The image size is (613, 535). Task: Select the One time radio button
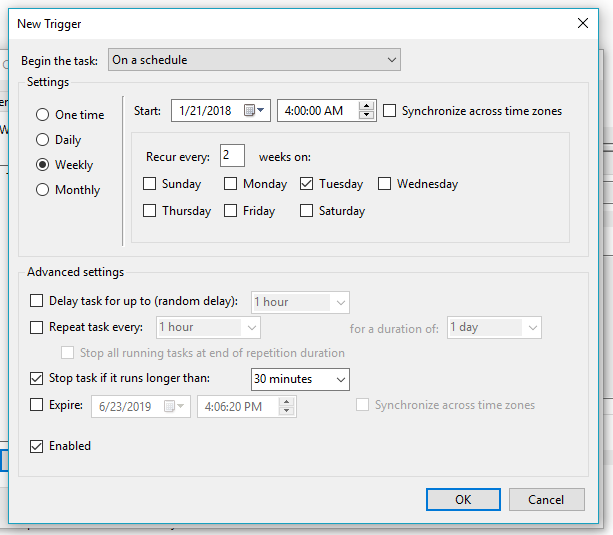(x=43, y=115)
